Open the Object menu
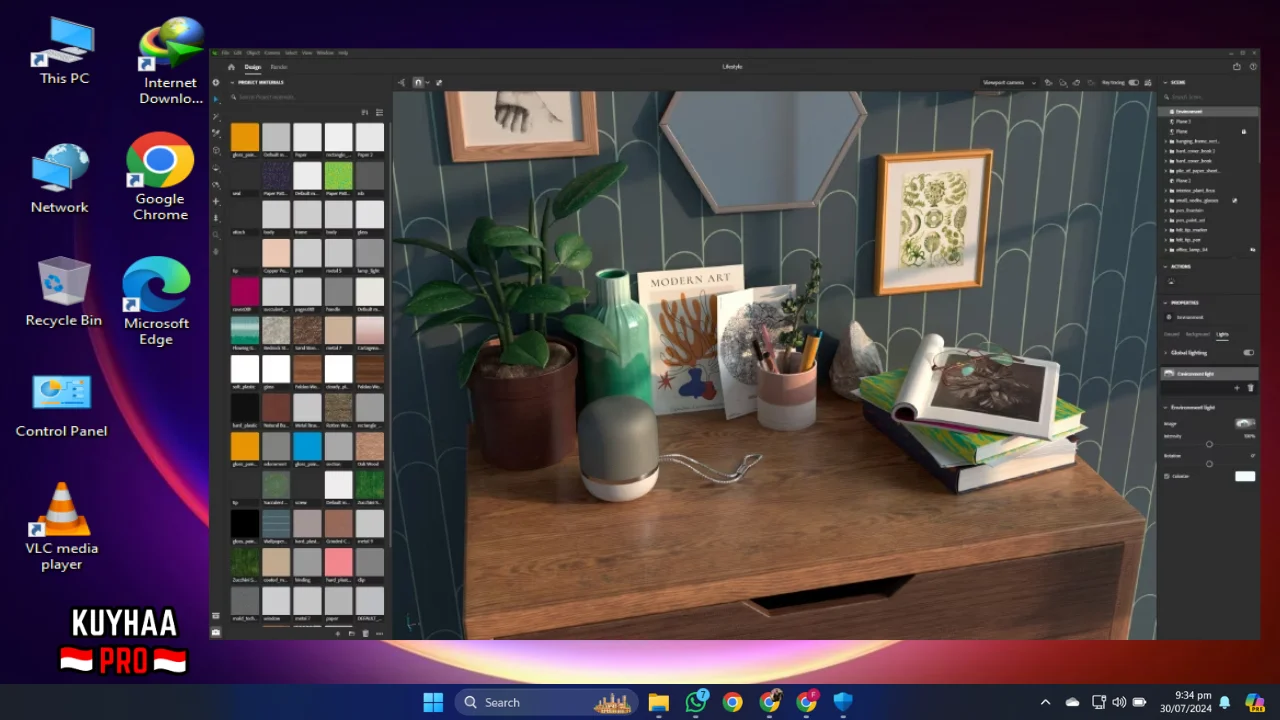Image resolution: width=1280 pixels, height=720 pixels. 253,52
